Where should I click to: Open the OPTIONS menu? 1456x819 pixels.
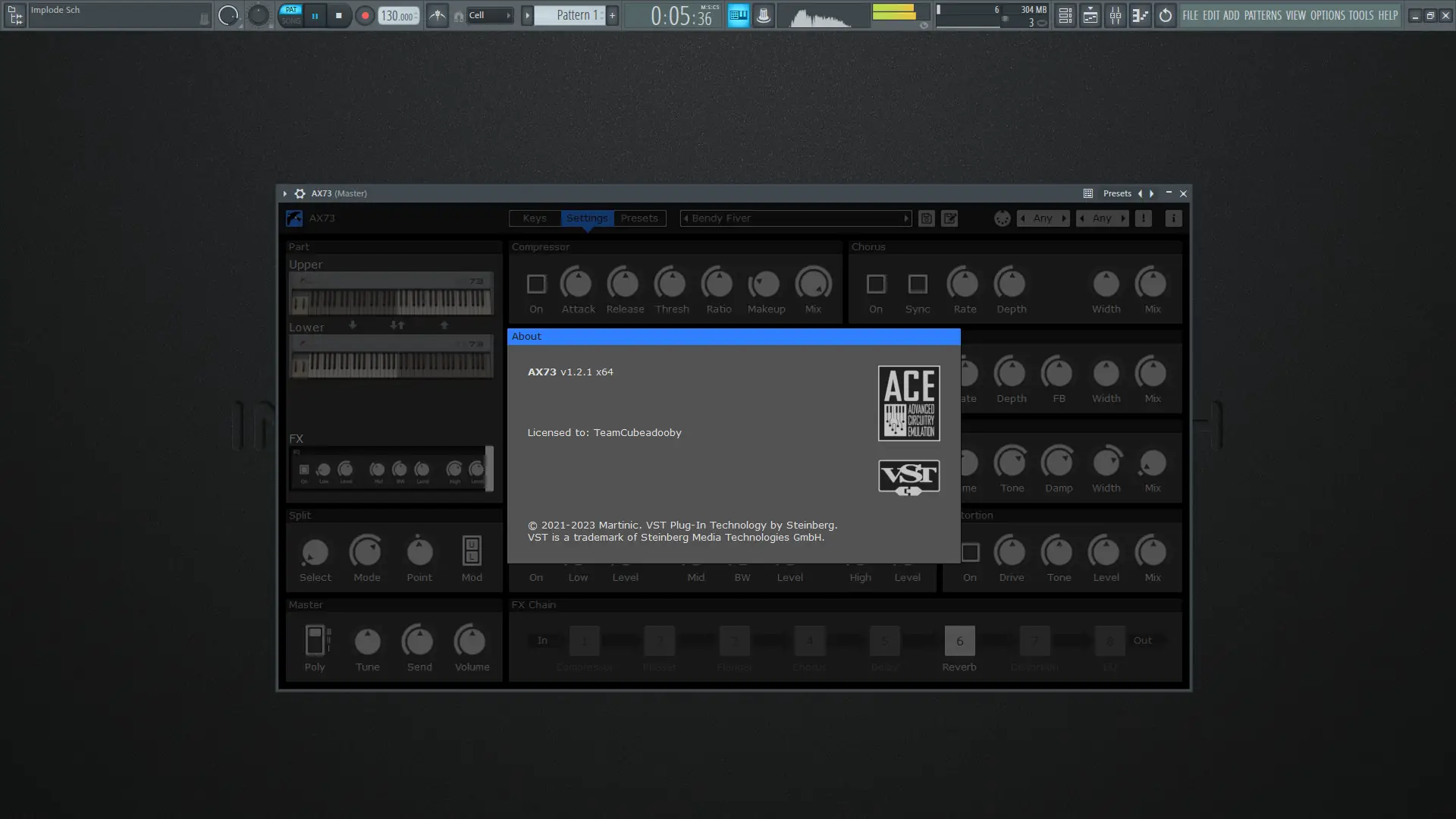pyautogui.click(x=1327, y=15)
